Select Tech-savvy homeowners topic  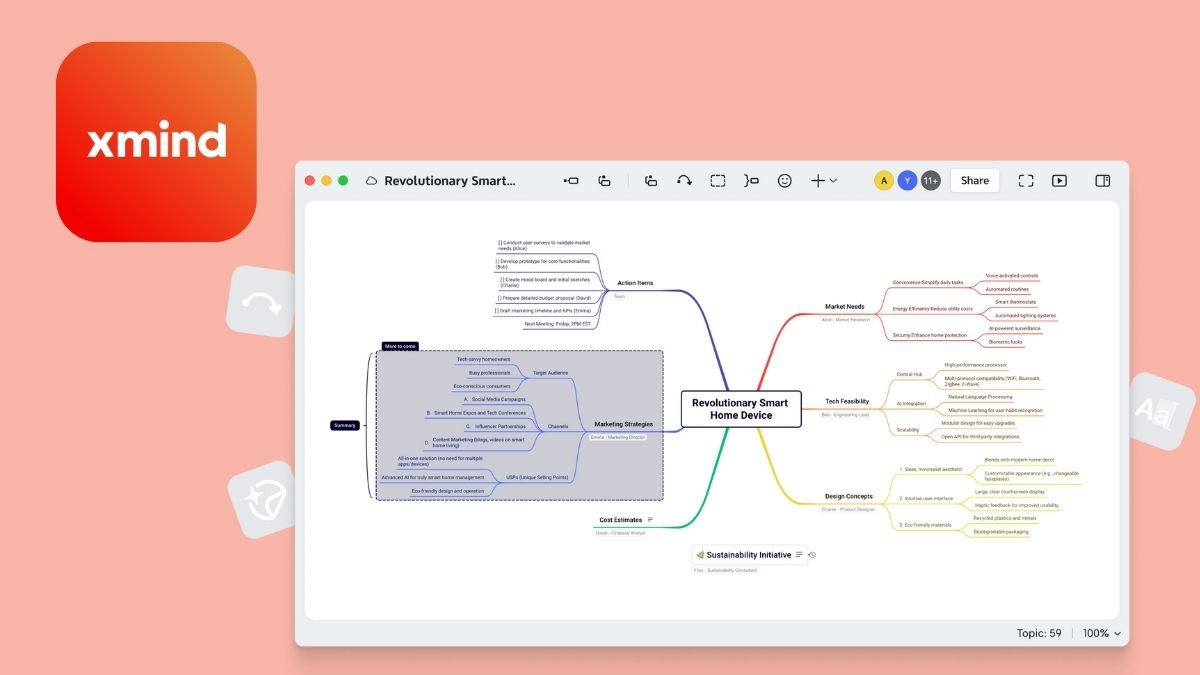483,359
